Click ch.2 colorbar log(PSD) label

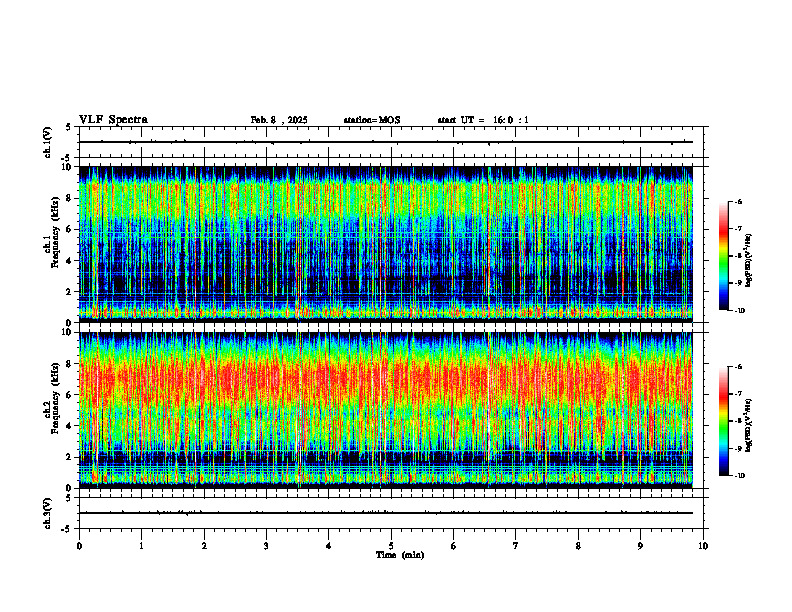point(749,426)
